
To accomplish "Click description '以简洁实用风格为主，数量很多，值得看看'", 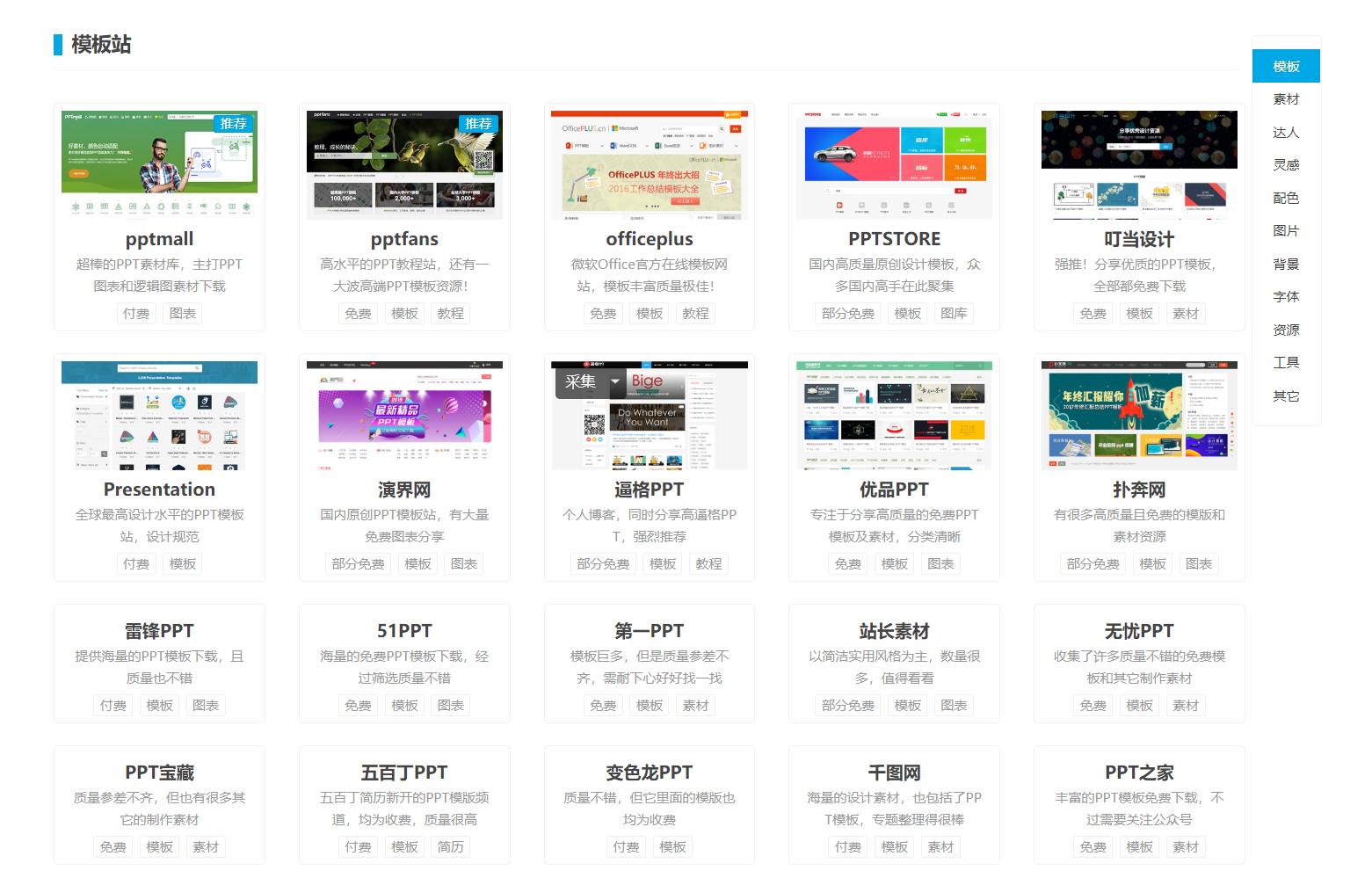I will pos(894,667).
